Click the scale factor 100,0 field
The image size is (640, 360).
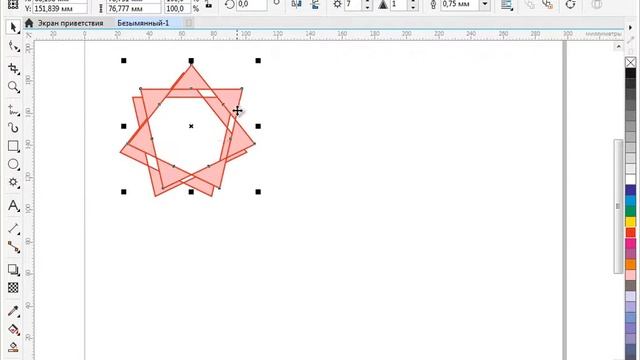pos(178,9)
